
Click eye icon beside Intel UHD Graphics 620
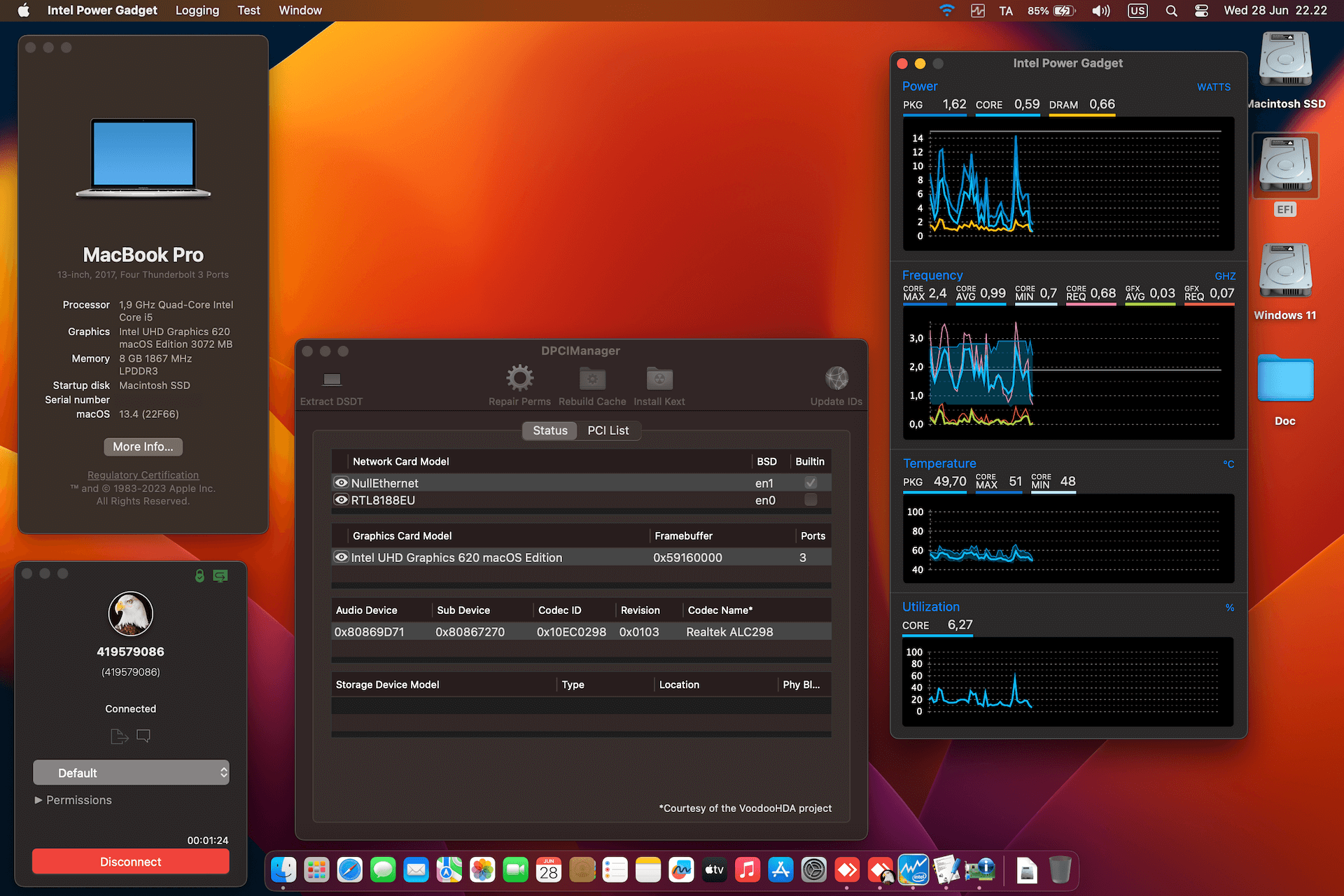[x=341, y=557]
